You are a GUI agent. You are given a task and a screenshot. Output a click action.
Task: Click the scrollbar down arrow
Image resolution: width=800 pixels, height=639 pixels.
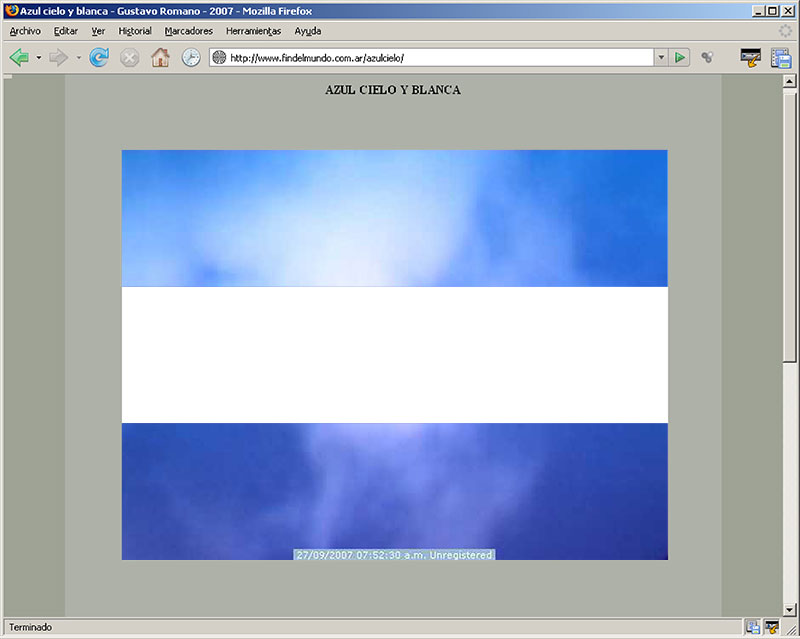[789, 609]
